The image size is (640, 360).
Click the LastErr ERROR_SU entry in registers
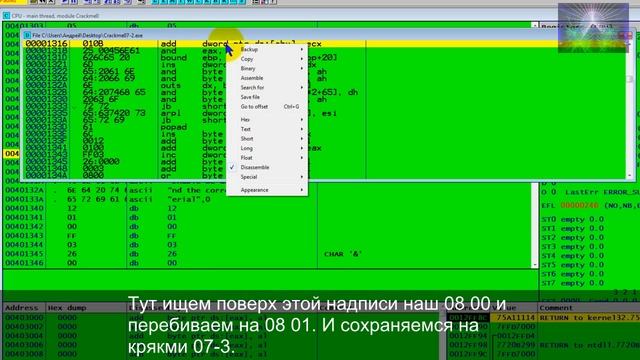602,192
